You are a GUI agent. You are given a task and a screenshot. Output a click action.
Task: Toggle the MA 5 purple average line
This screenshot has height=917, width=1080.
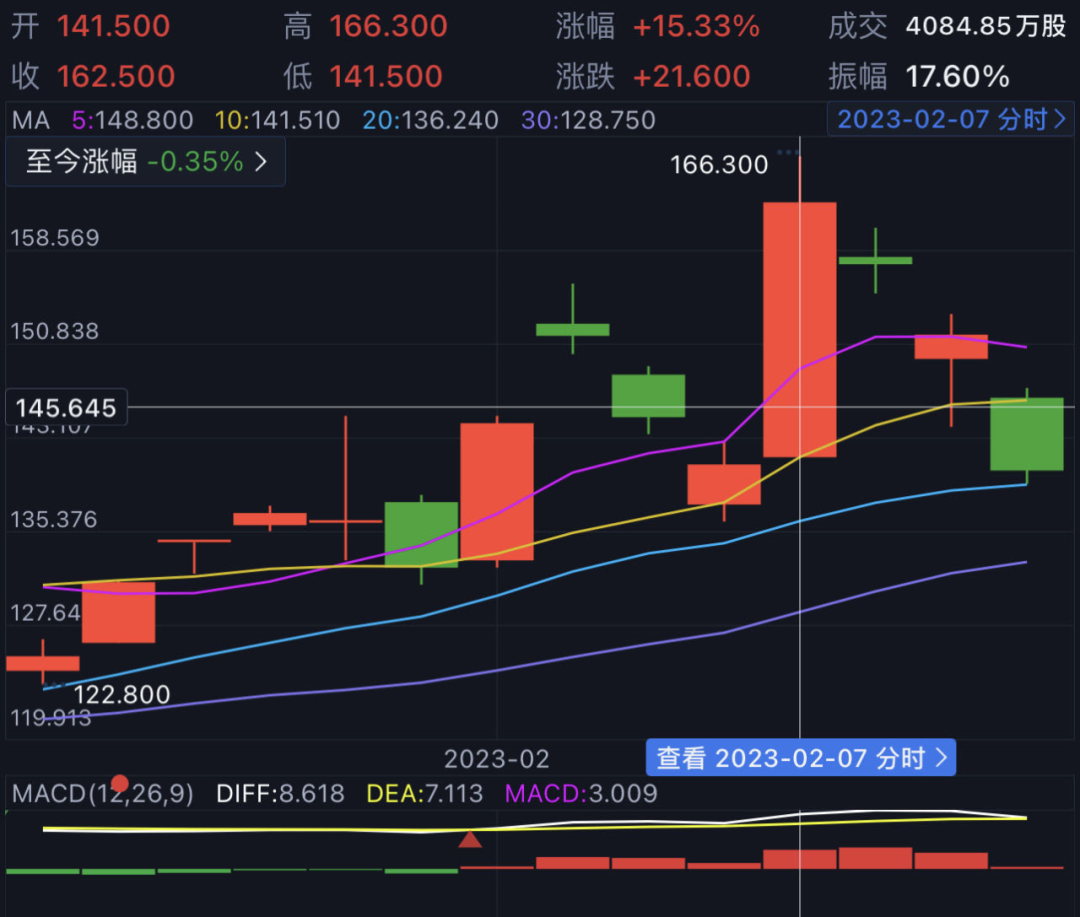pyautogui.click(x=133, y=120)
